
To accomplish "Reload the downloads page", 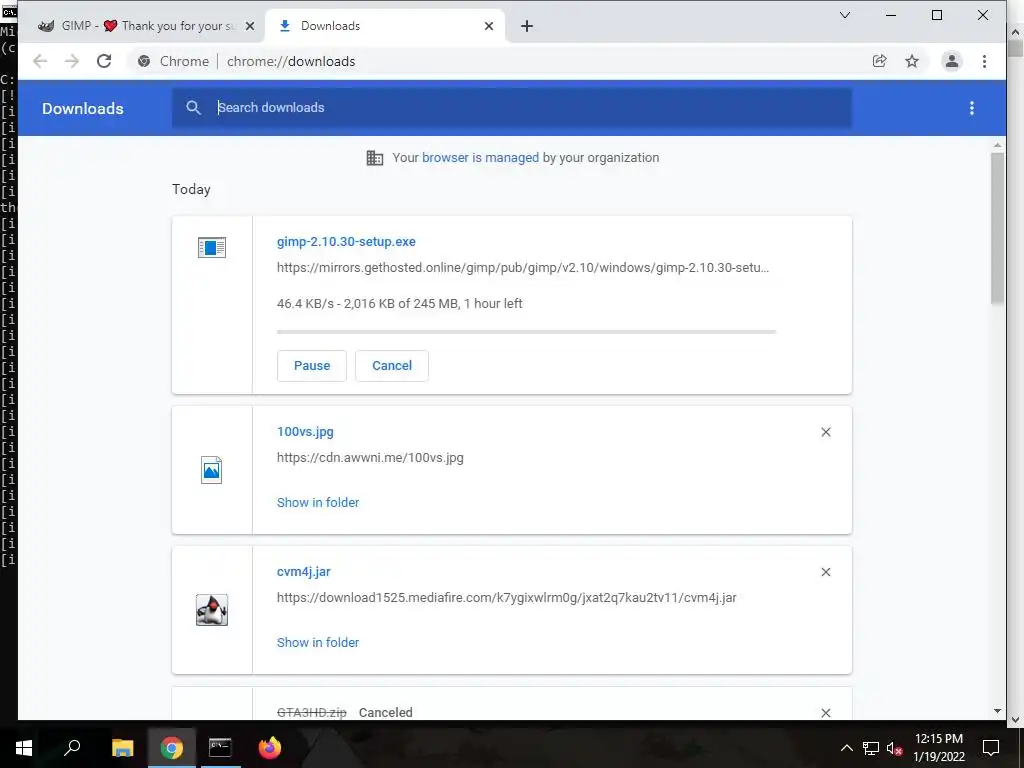I will [x=104, y=61].
